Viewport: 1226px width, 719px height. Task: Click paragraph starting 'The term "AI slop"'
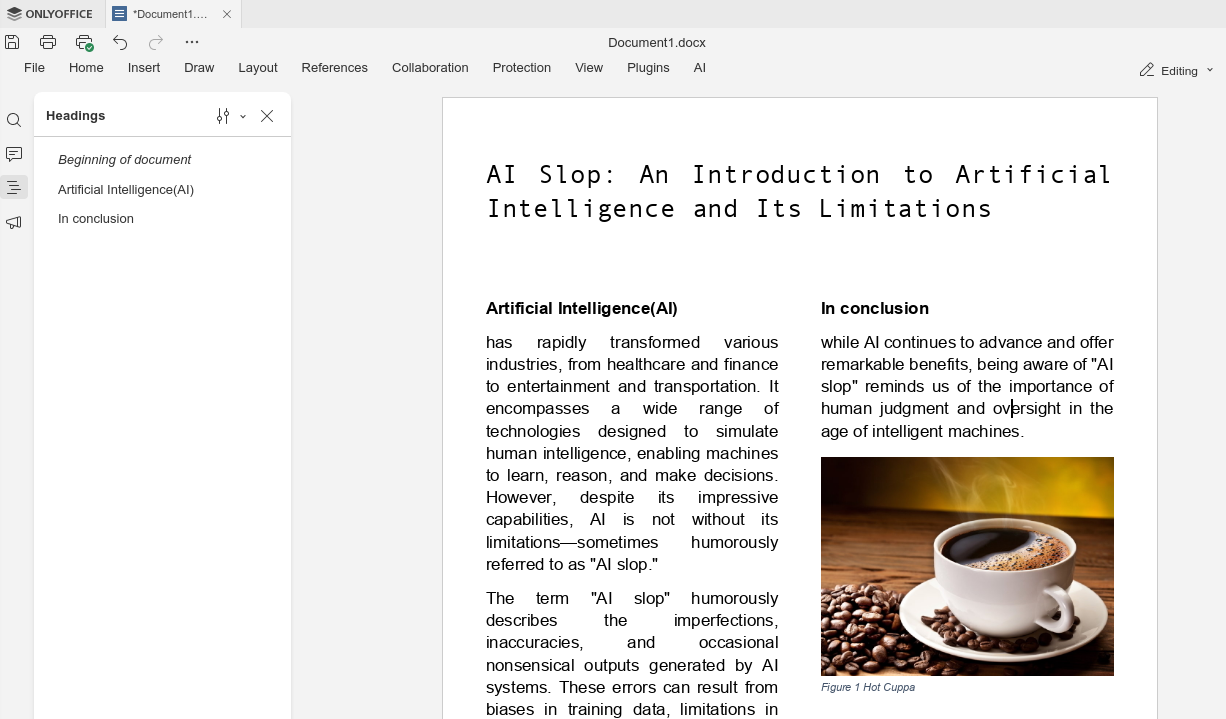coord(632,653)
